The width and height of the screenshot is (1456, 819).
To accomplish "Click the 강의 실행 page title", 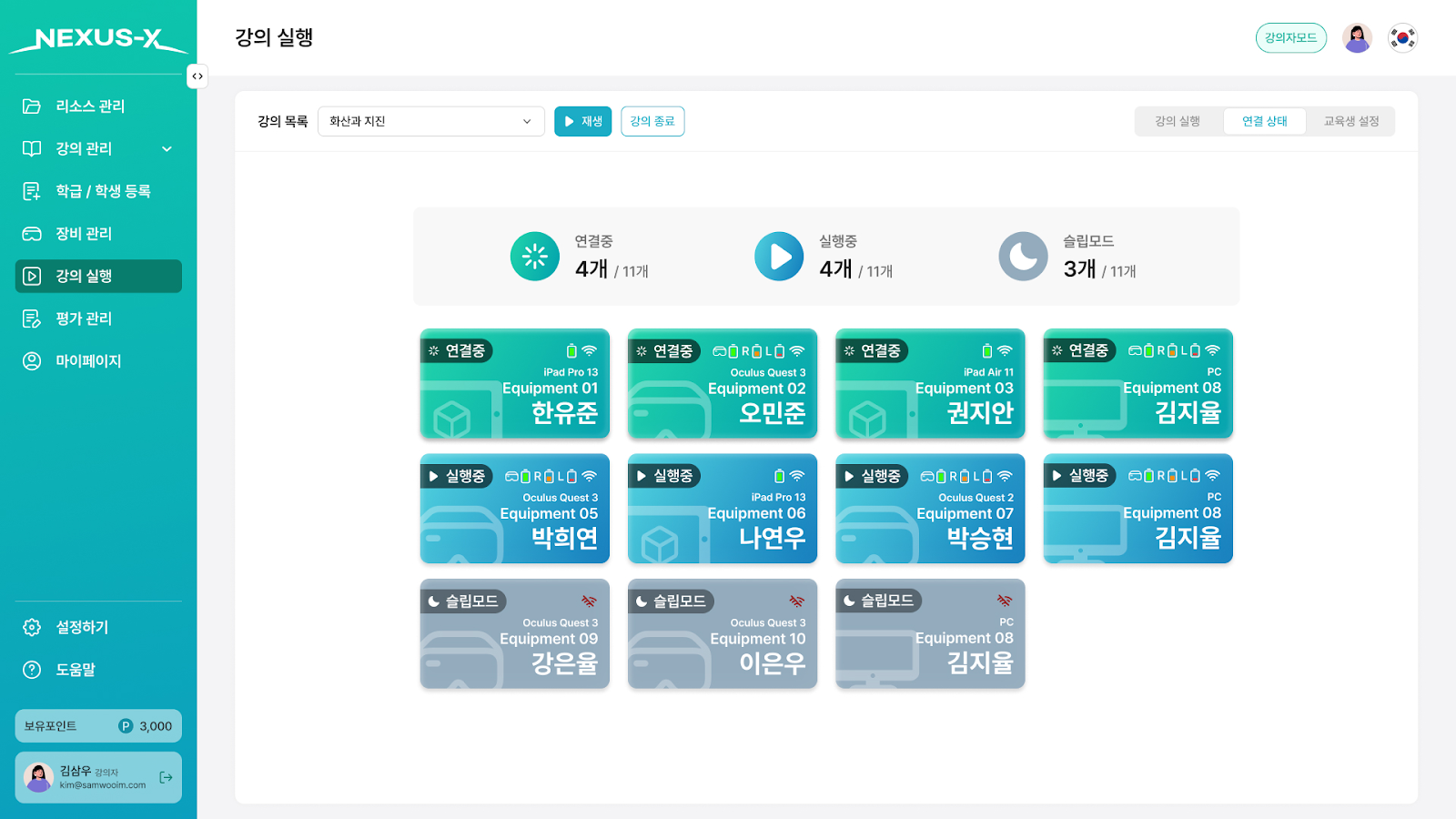I will point(274,37).
